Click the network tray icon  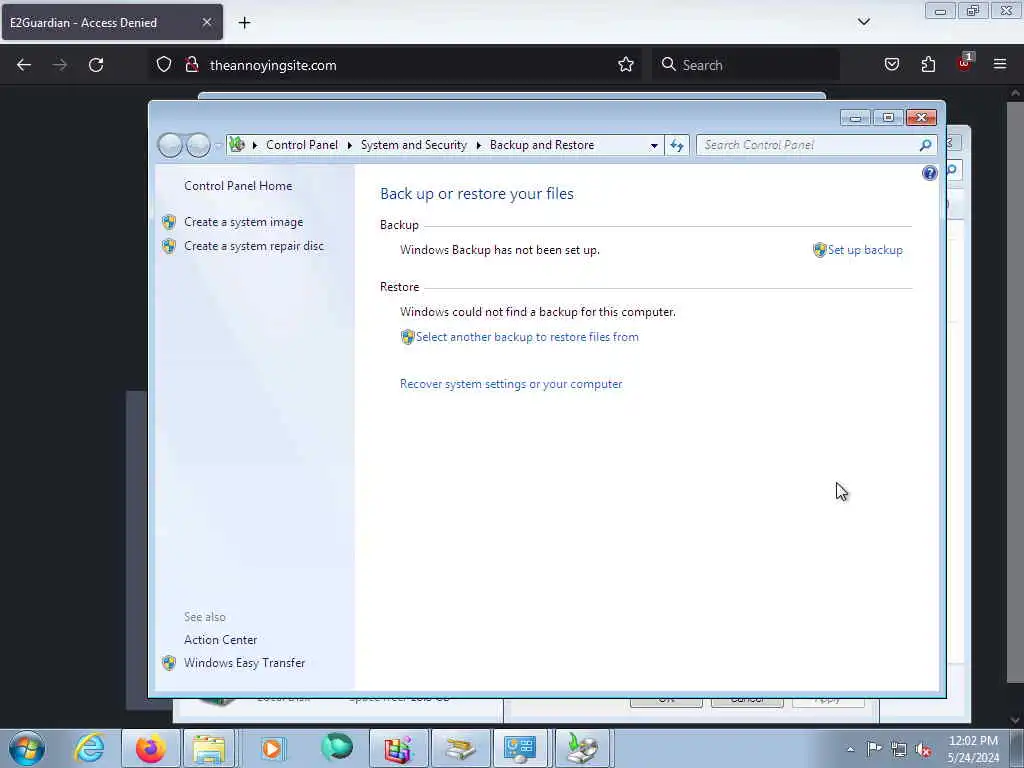pyautogui.click(x=899, y=749)
